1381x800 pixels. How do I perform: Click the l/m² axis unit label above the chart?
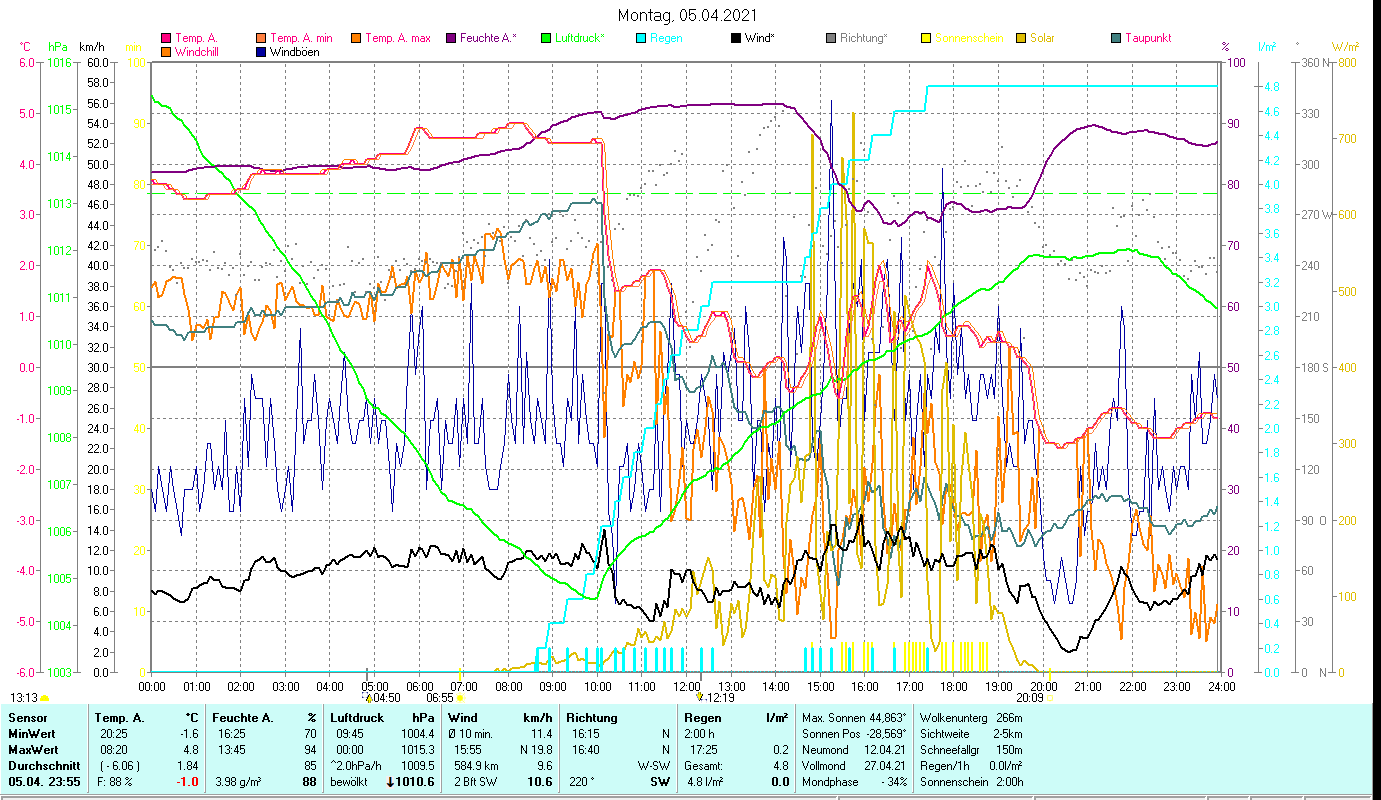[1267, 46]
